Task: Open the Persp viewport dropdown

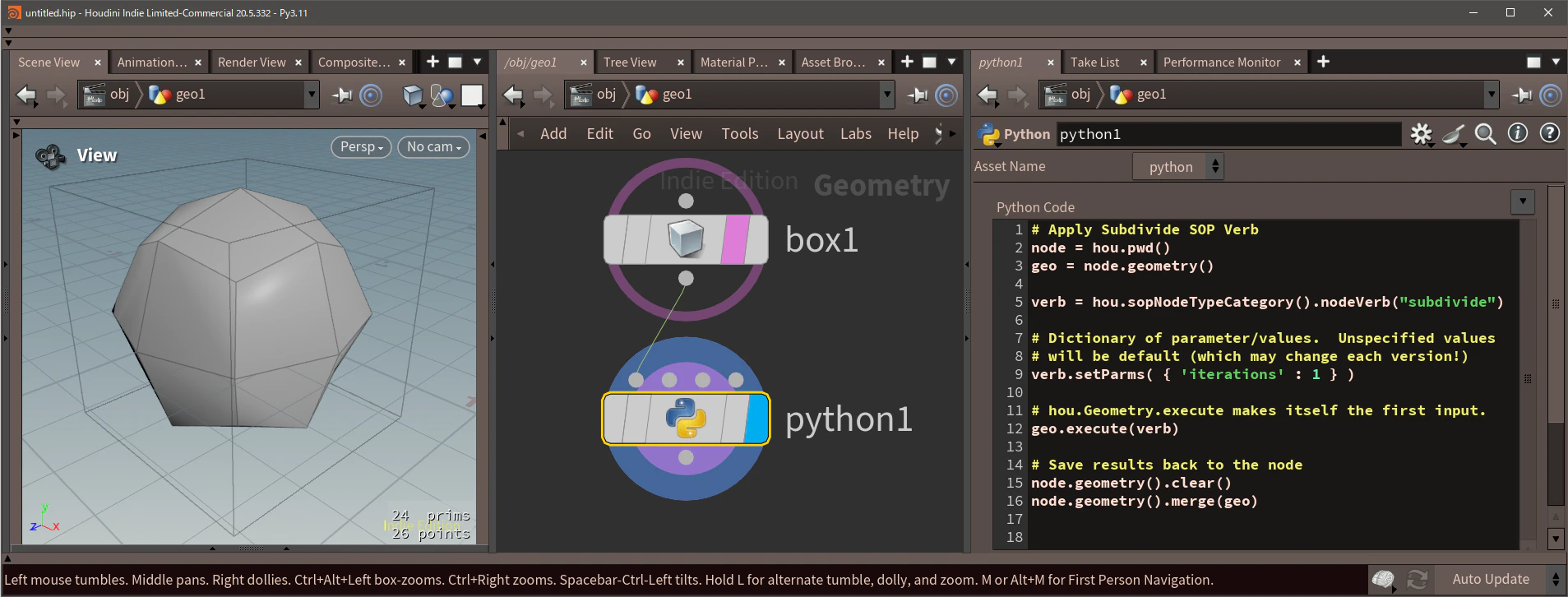Action: point(361,147)
